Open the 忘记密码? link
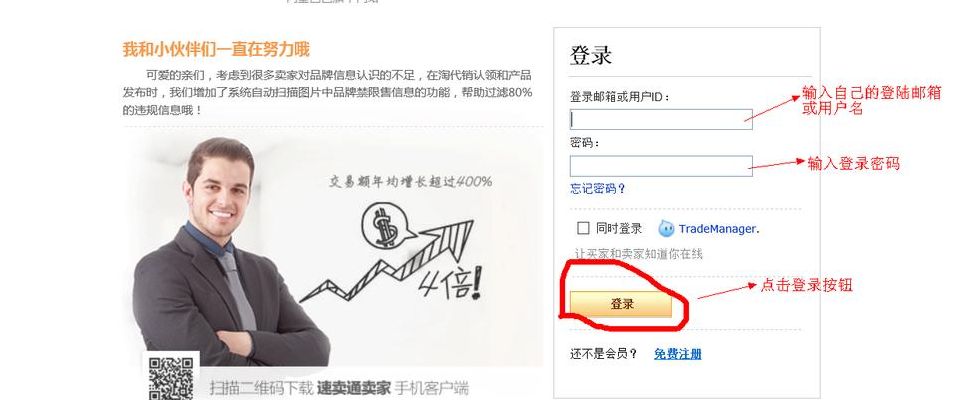Image resolution: width=959 pixels, height=400 pixels. coord(598,188)
